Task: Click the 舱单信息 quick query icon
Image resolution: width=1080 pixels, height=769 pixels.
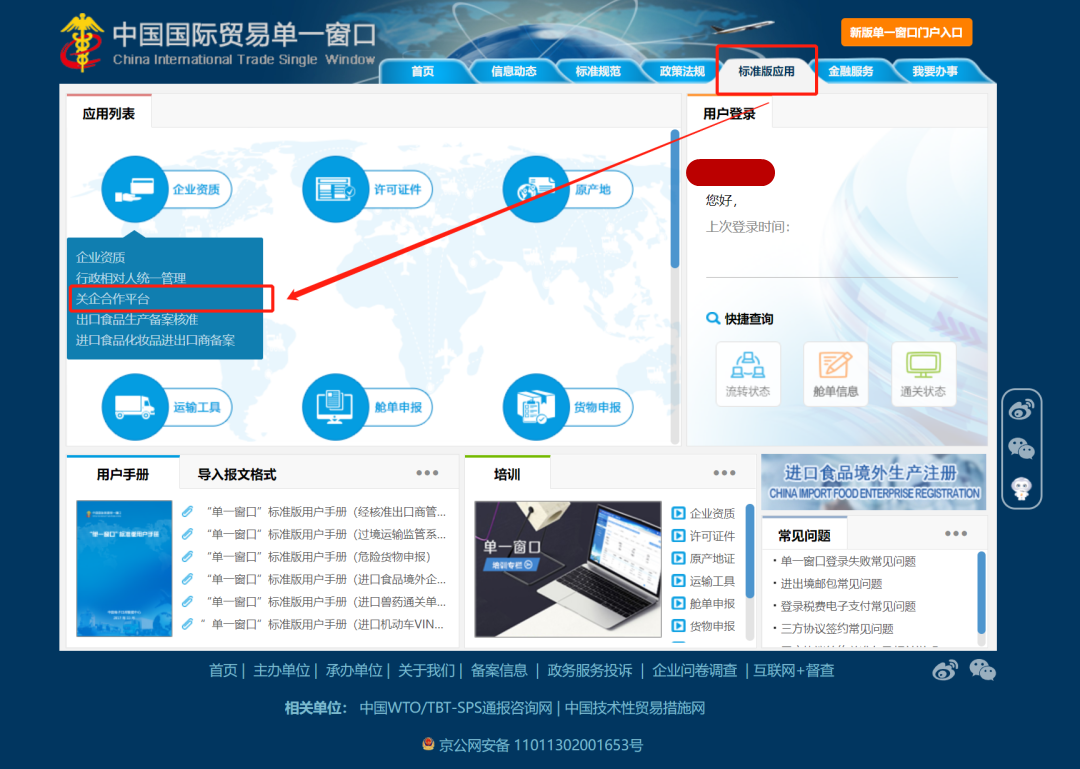Action: click(x=835, y=374)
